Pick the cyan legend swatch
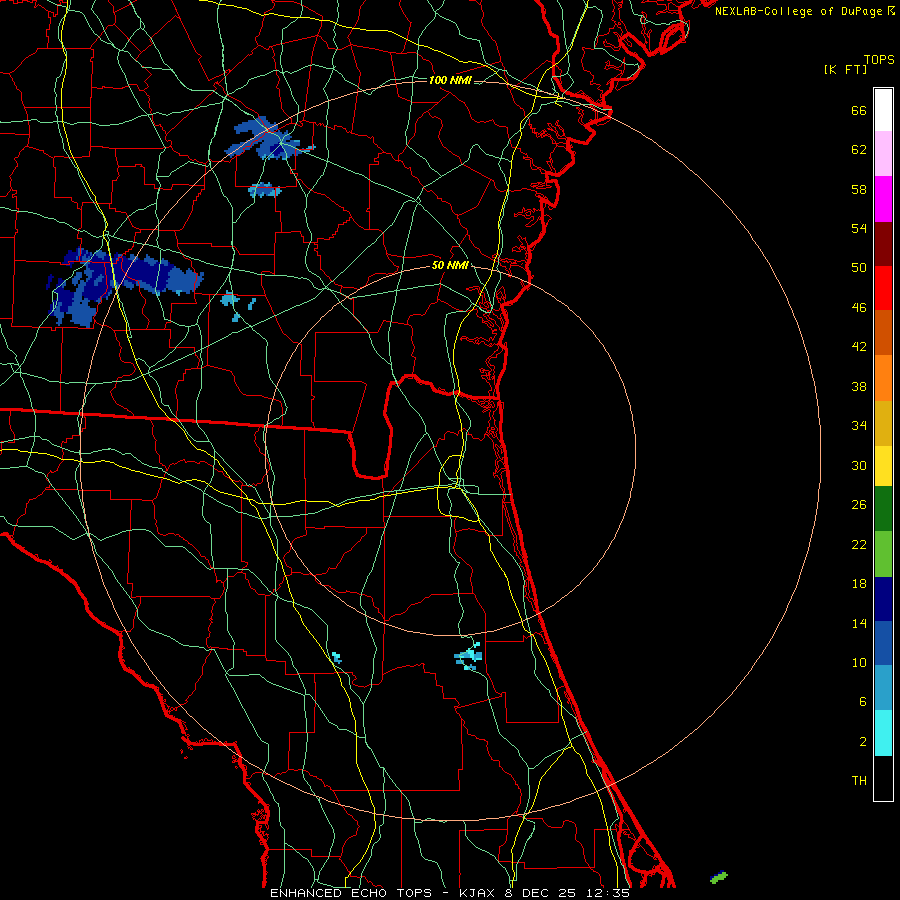Image resolution: width=900 pixels, height=900 pixels. coord(883,733)
